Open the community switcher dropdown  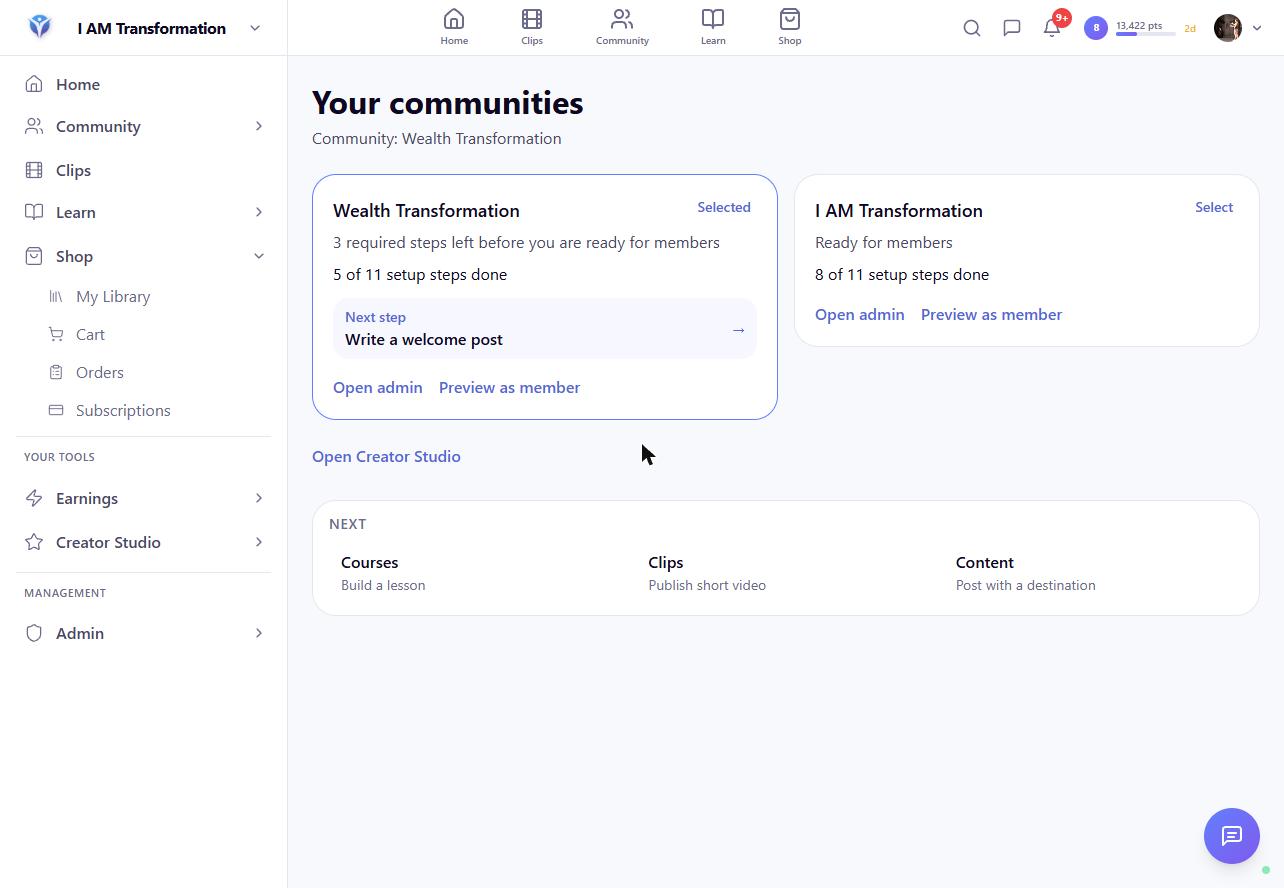coord(255,28)
